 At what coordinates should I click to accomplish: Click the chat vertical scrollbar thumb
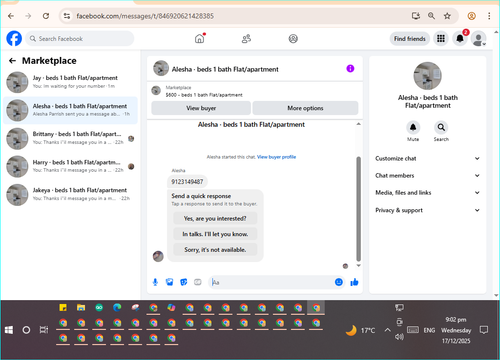pyautogui.click(x=359, y=209)
